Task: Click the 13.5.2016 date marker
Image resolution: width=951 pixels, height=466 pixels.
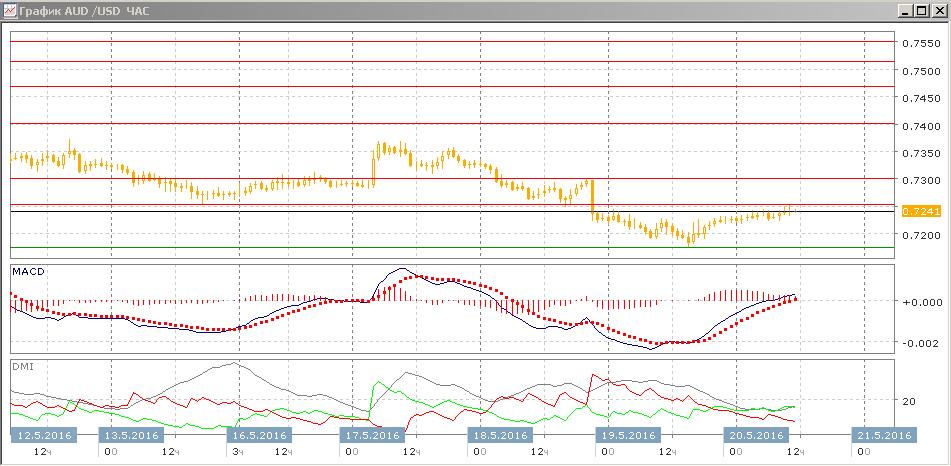Action: point(132,435)
